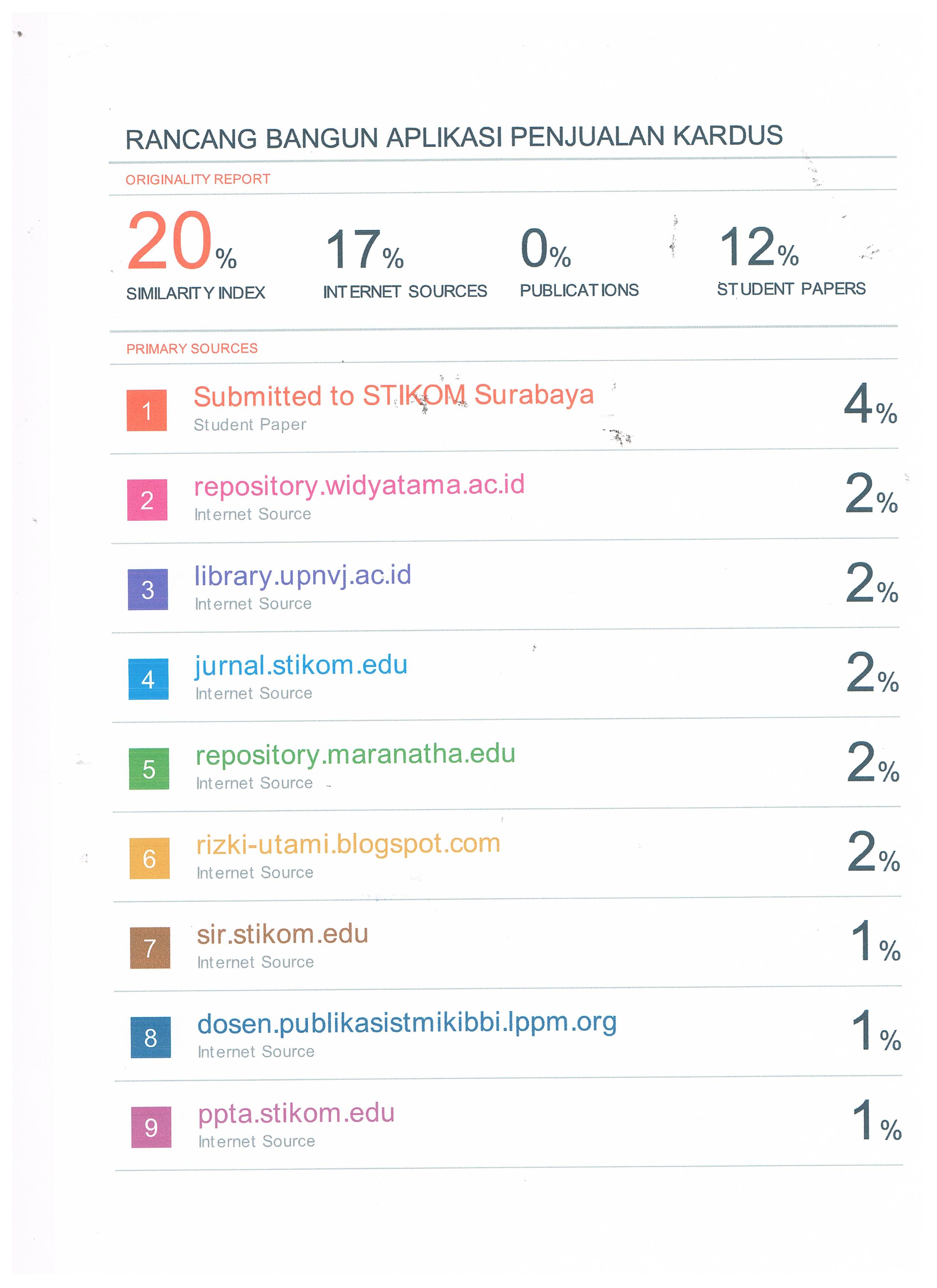
Task: Click the brown number 7 source badge
Action: click(150, 948)
